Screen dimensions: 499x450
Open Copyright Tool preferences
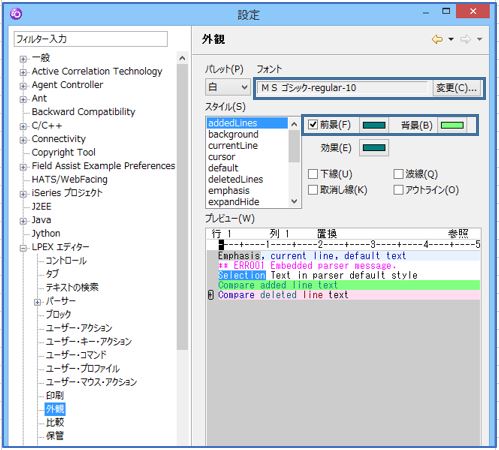coord(63,152)
